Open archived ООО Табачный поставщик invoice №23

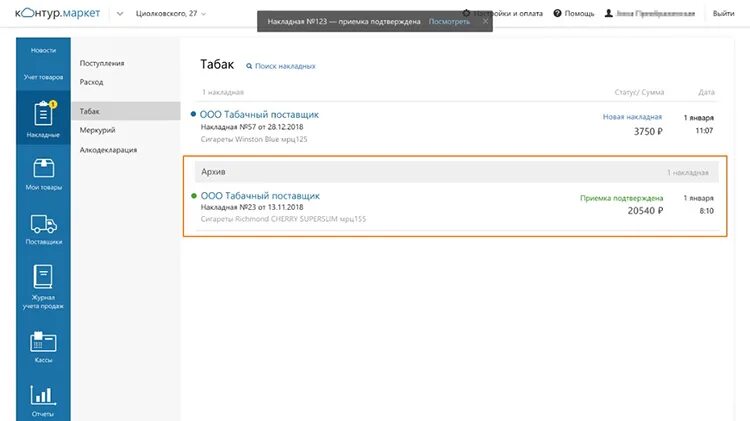[x=260, y=196]
